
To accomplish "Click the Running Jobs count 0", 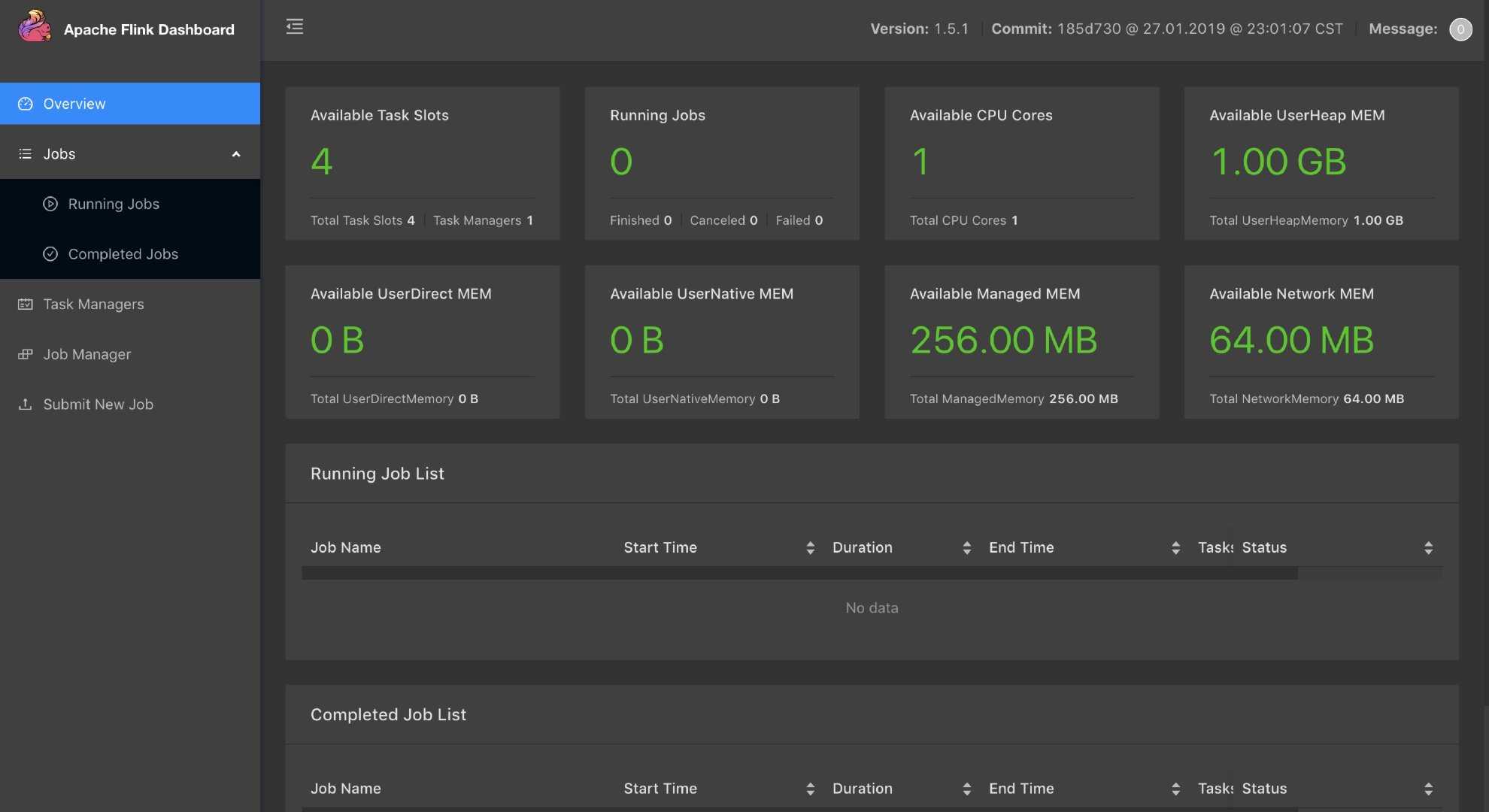I will [621, 162].
